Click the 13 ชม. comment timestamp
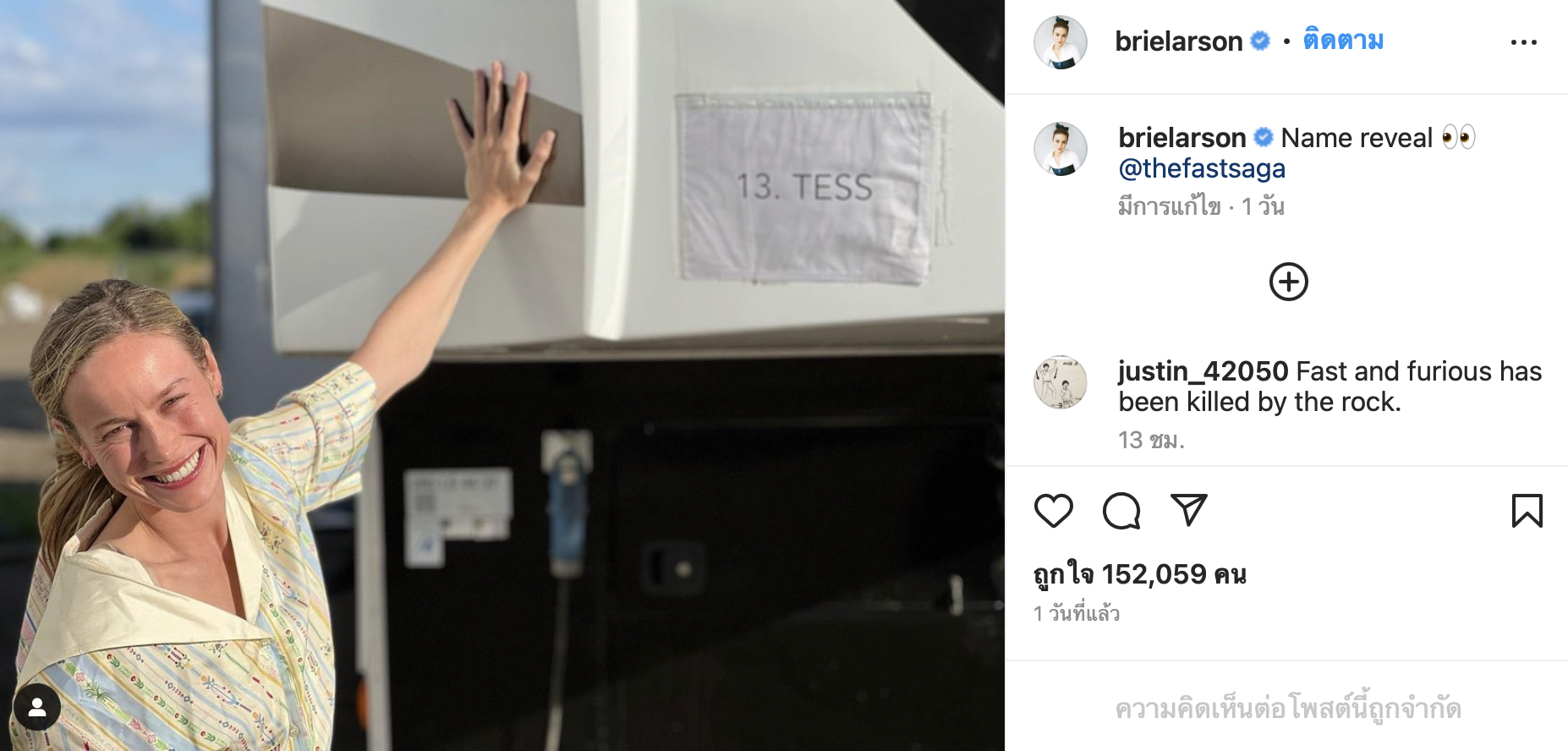The height and width of the screenshot is (751, 1568). [x=1151, y=440]
